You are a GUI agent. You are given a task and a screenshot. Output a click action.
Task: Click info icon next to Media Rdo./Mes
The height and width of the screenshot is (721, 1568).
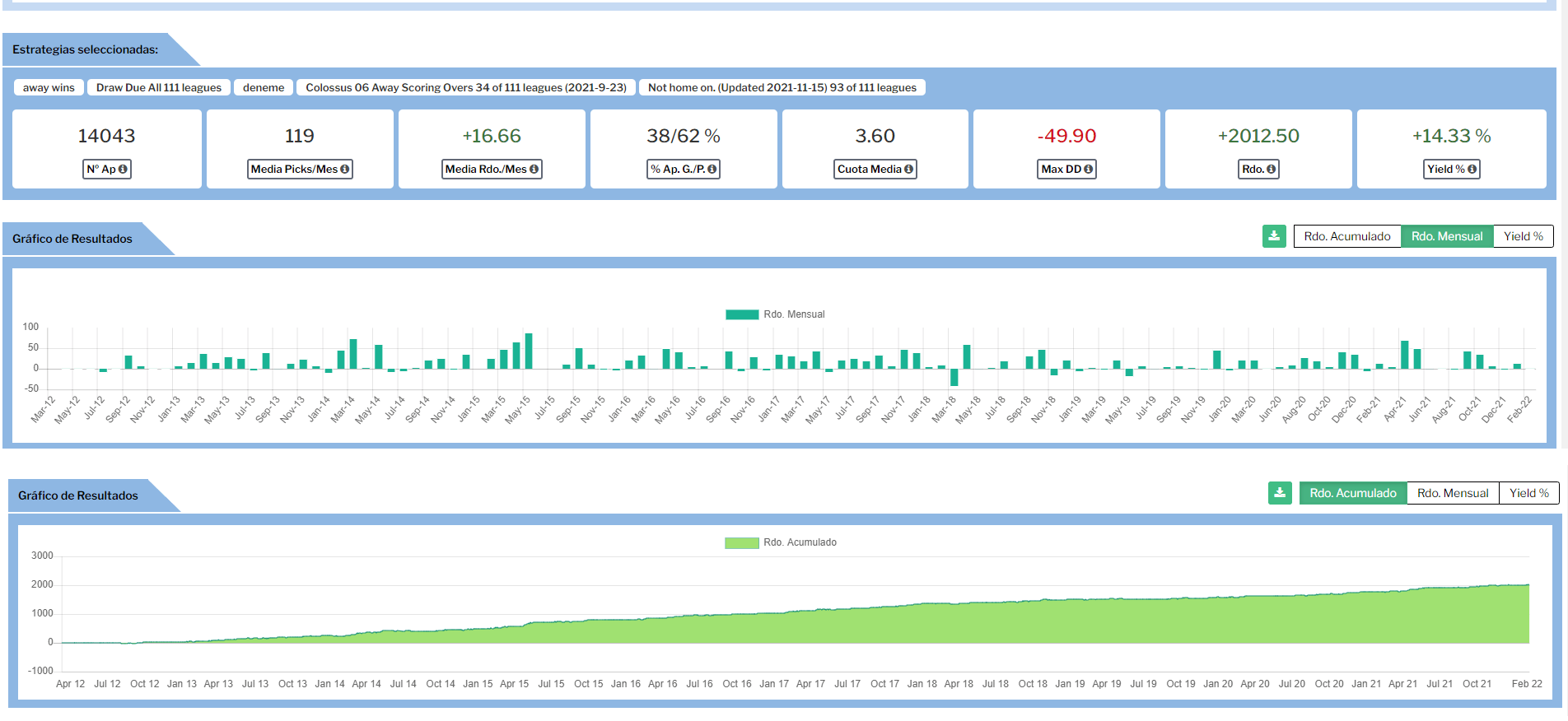point(534,170)
